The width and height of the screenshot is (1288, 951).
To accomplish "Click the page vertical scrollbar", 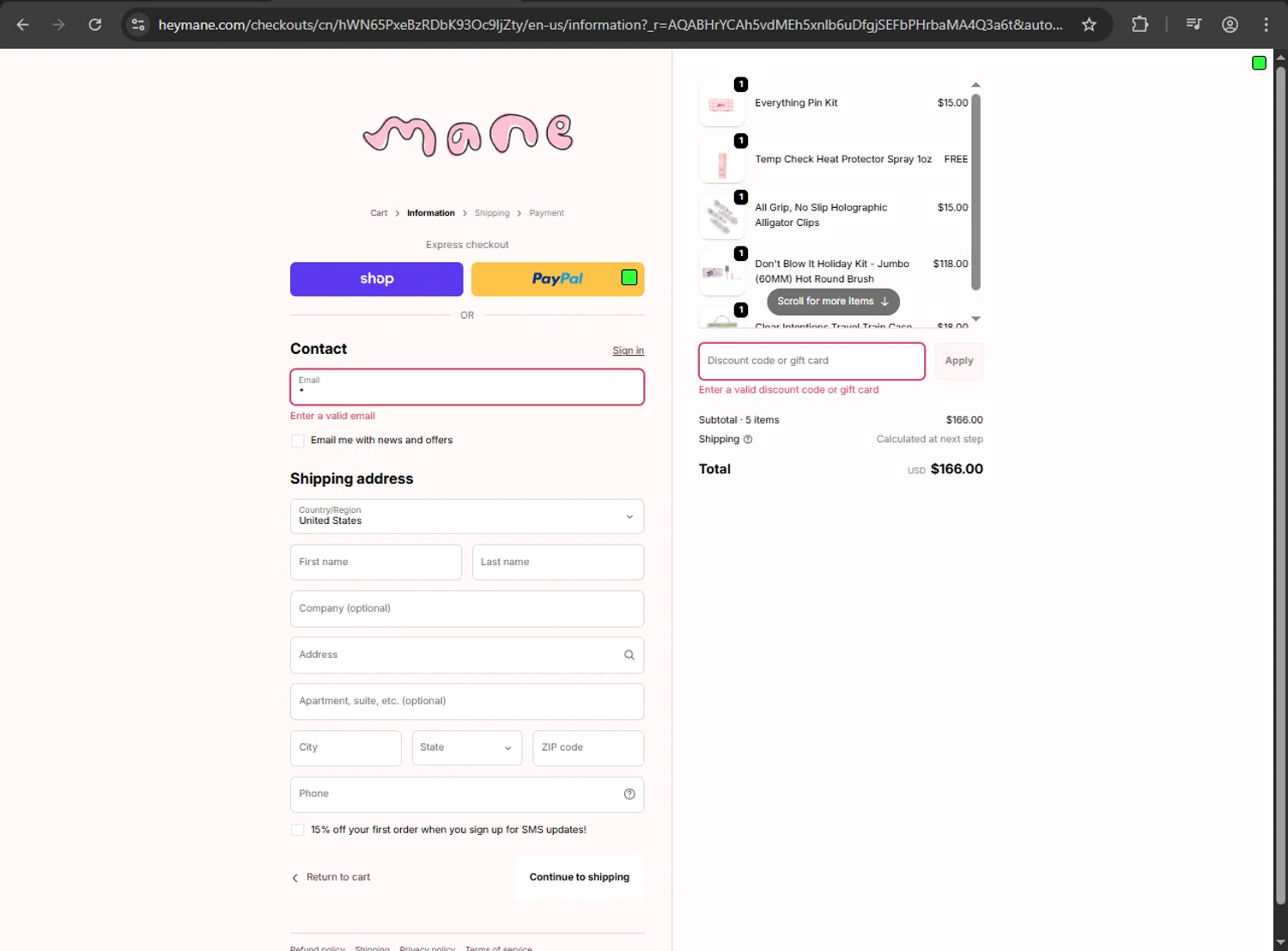I will click(x=1280, y=485).
